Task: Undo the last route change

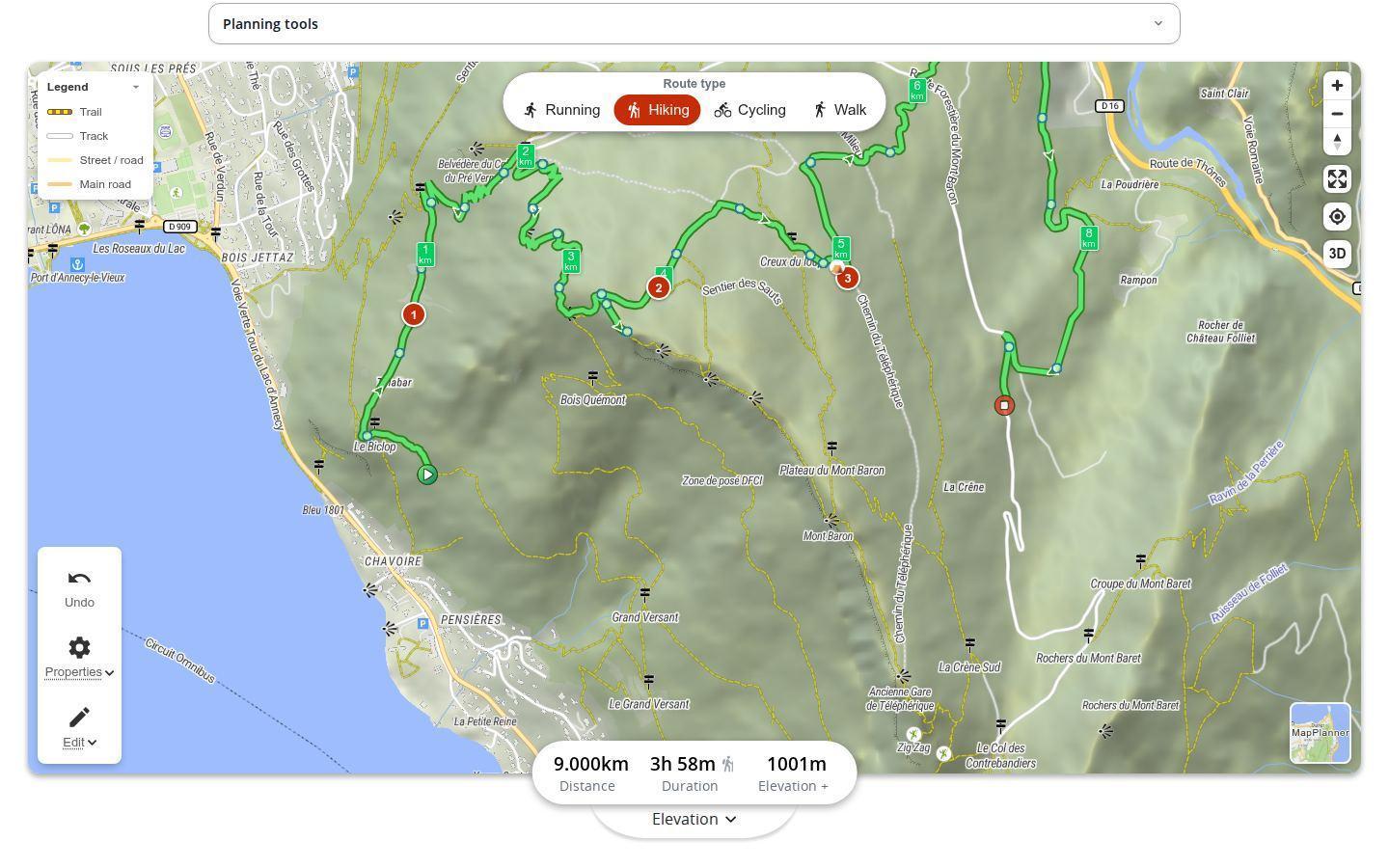Action: coord(79,588)
